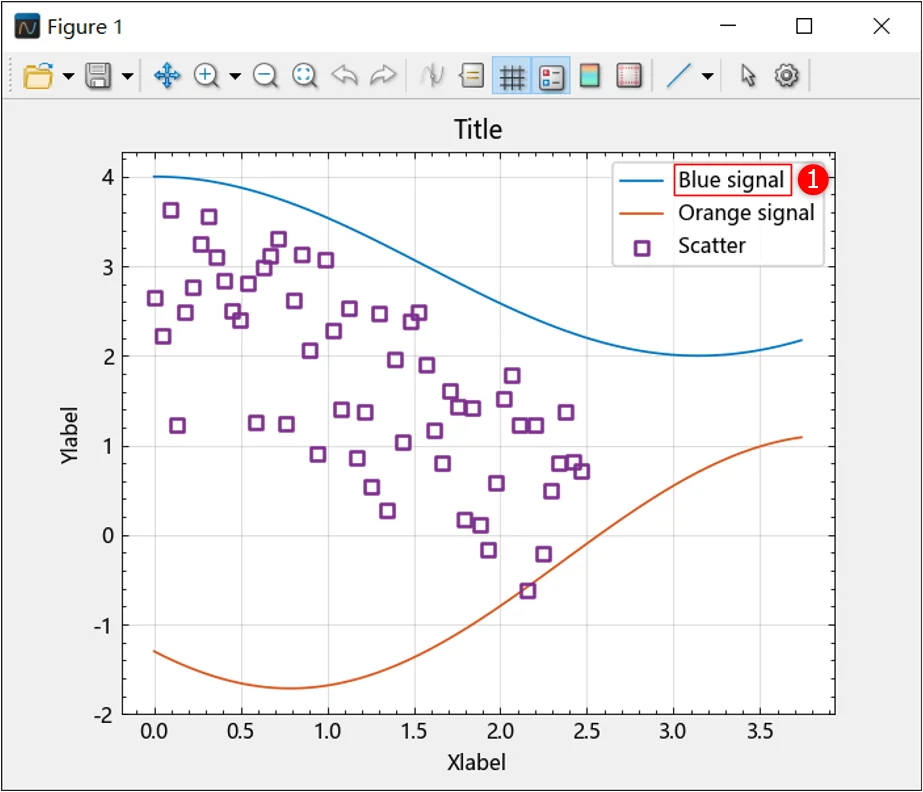Toggle the legend display button
Image resolution: width=923 pixels, height=792 pixels.
tap(551, 76)
